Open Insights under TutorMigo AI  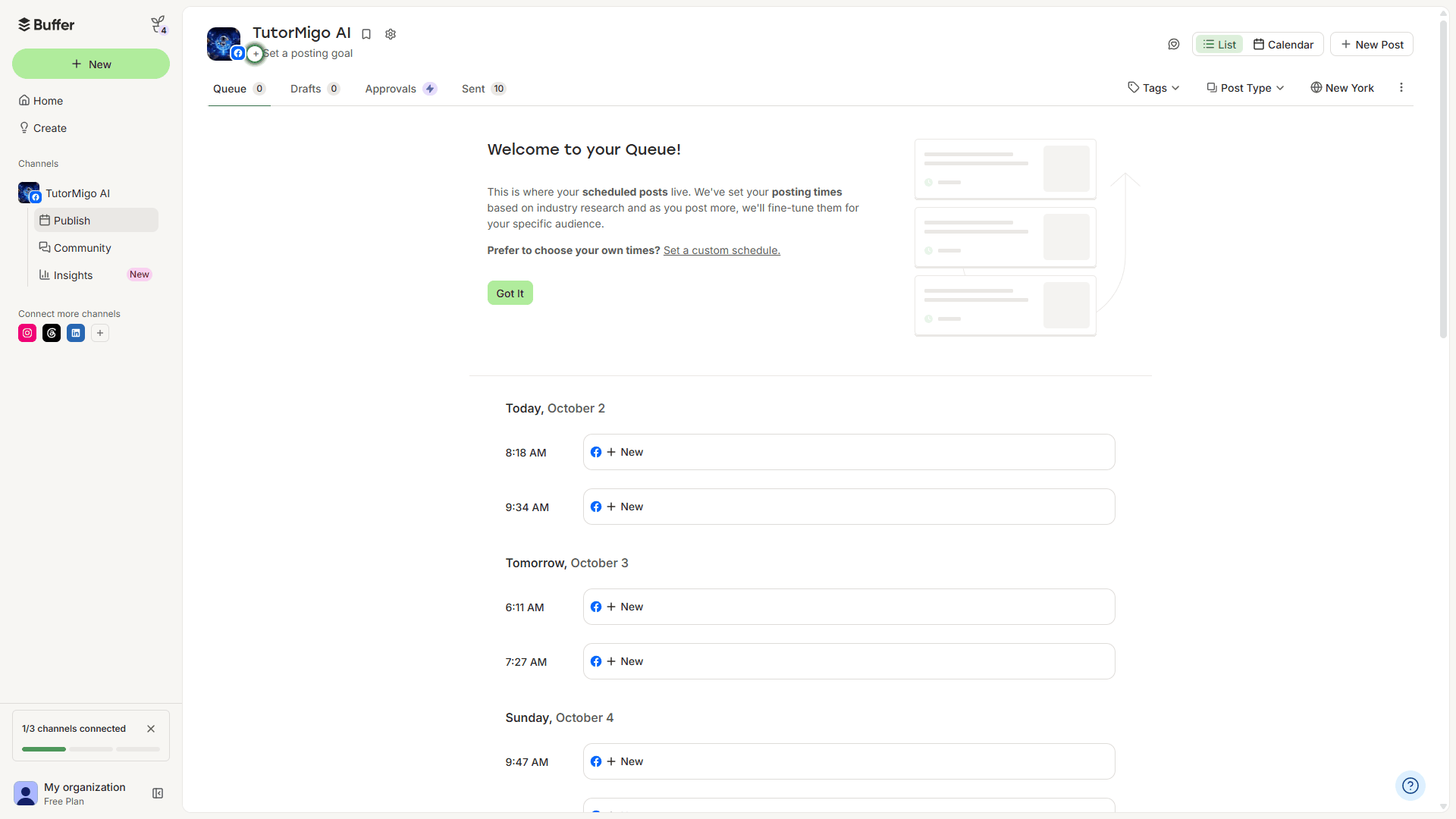click(96, 275)
